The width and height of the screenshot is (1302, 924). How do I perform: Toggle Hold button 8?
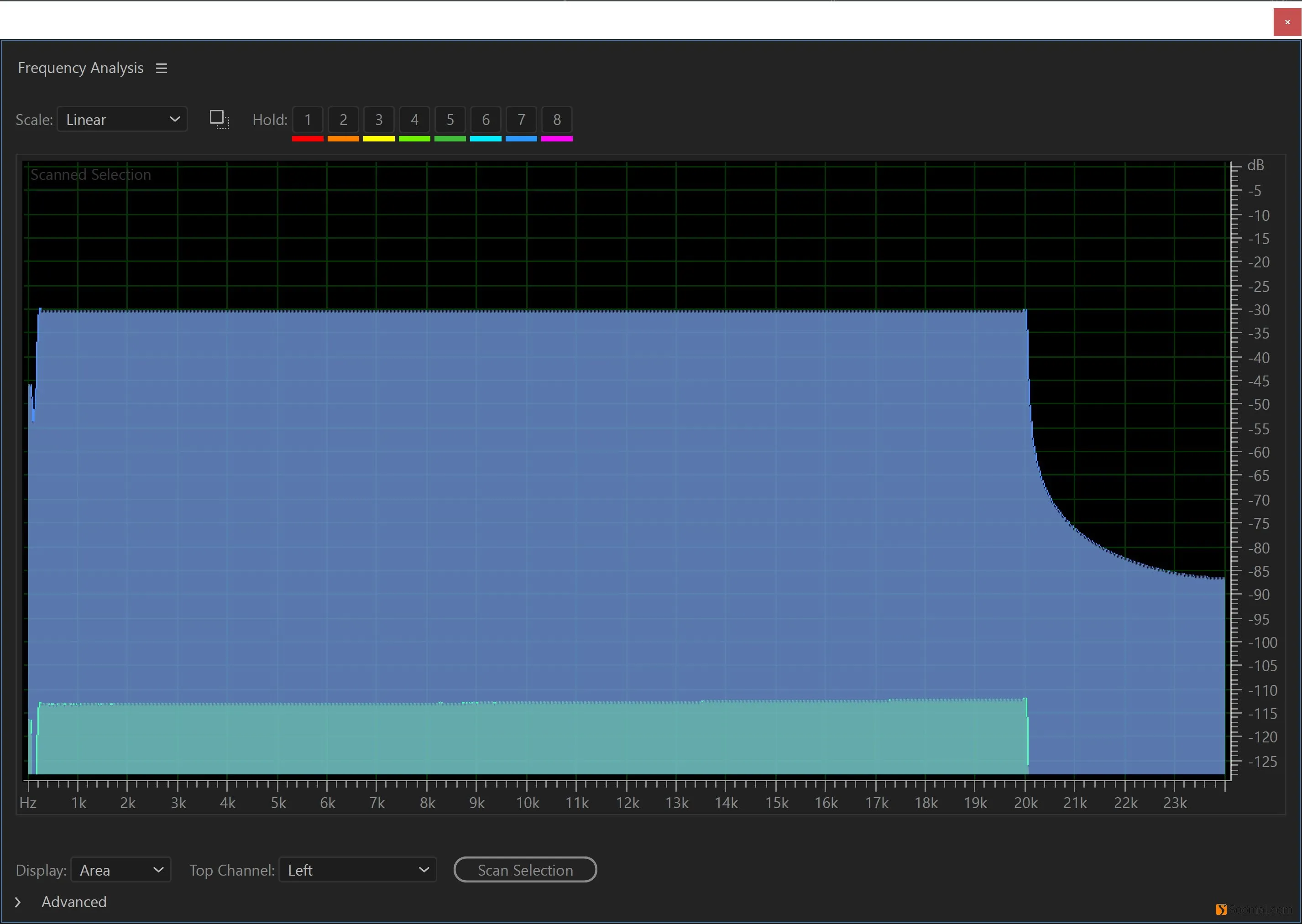[557, 120]
